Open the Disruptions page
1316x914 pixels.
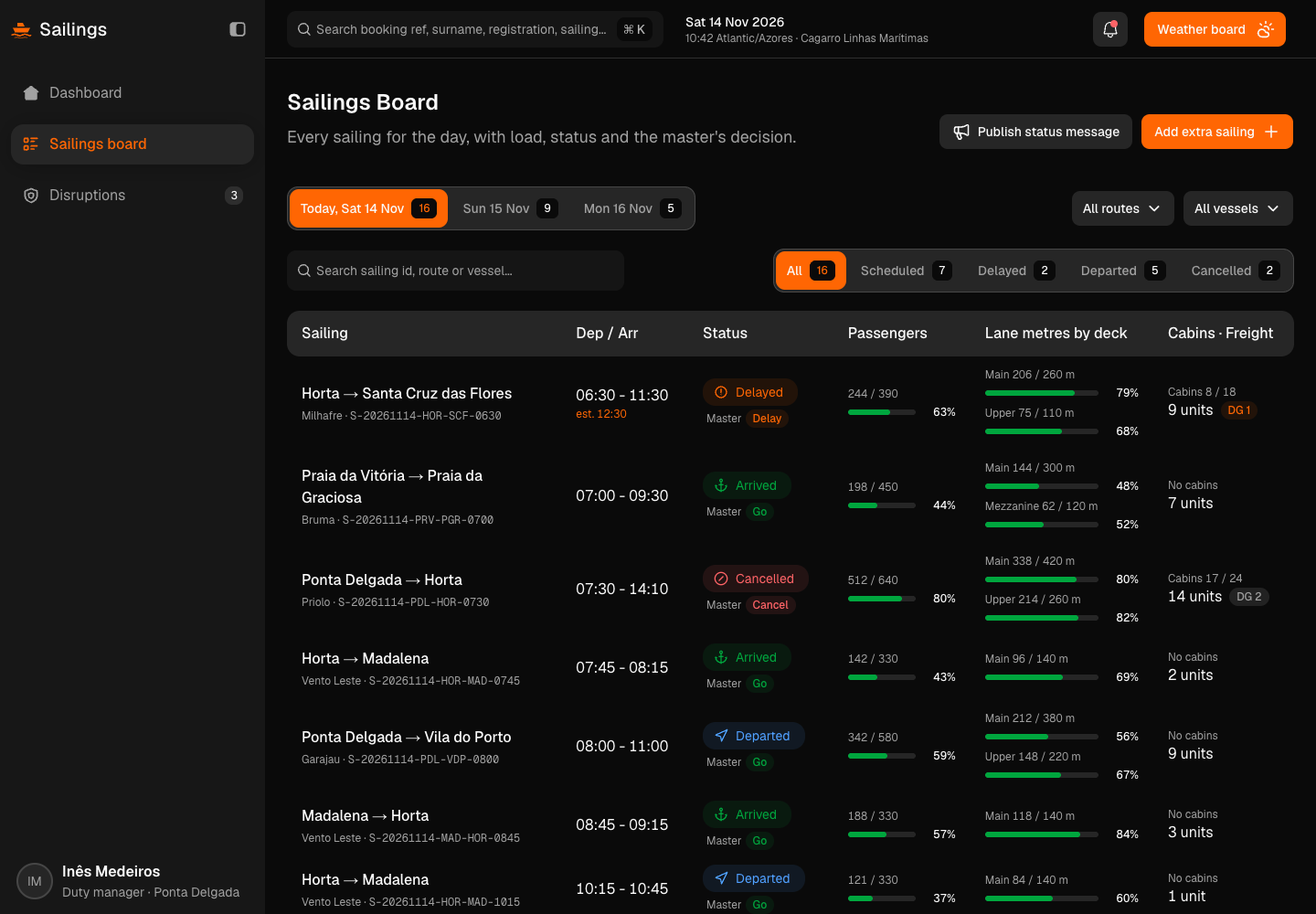(x=133, y=196)
